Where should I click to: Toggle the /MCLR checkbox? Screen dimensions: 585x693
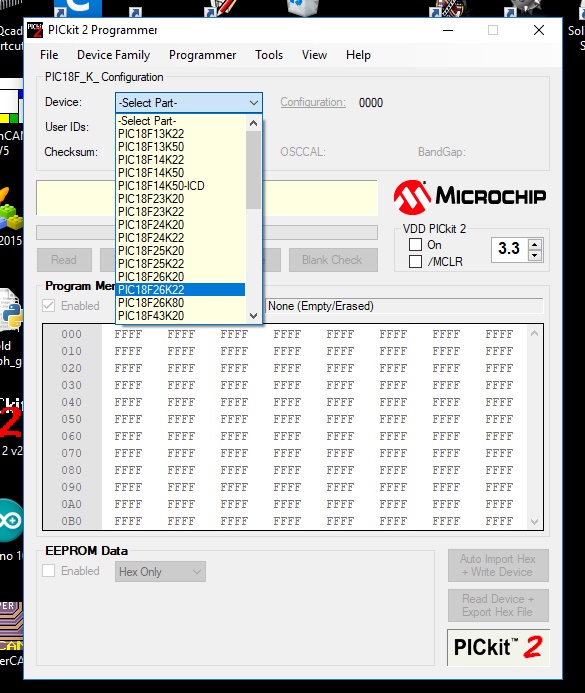click(415, 262)
